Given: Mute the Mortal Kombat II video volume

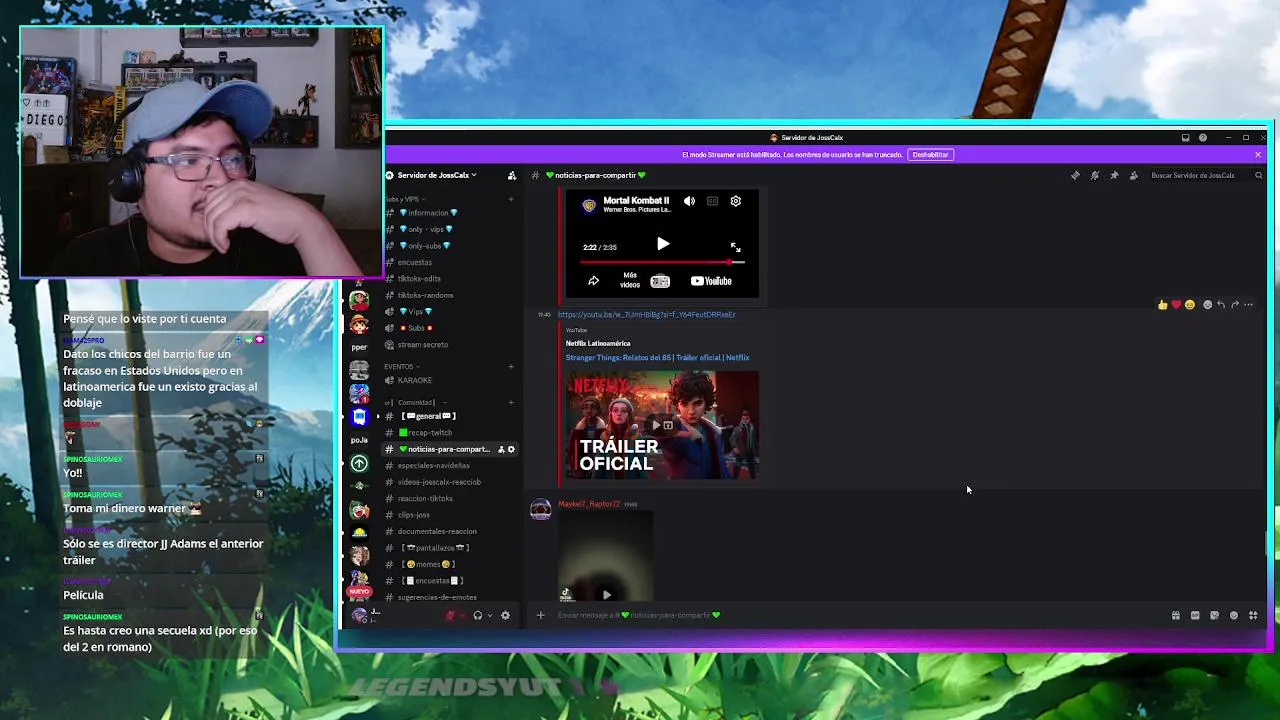Looking at the screenshot, I should [689, 201].
